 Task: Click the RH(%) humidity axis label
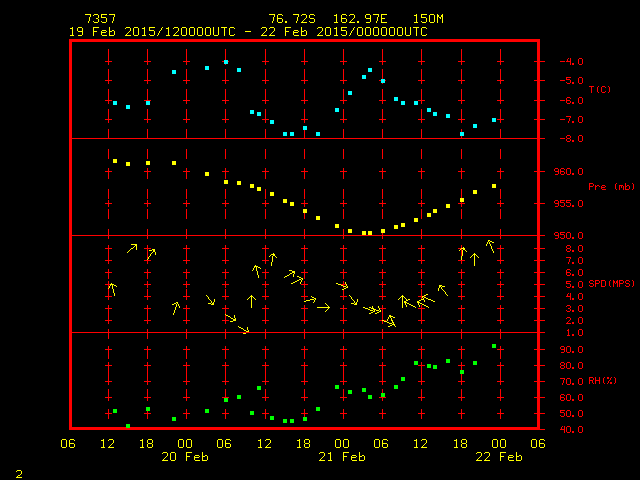[x=599, y=381]
